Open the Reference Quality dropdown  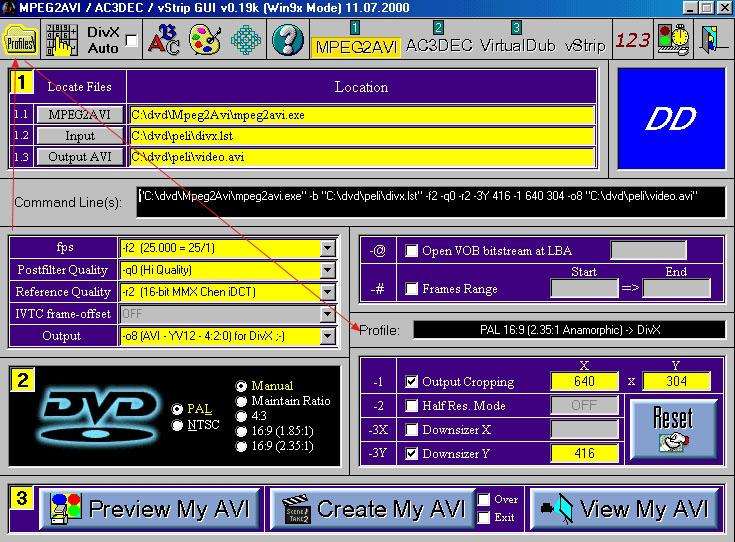[328, 292]
